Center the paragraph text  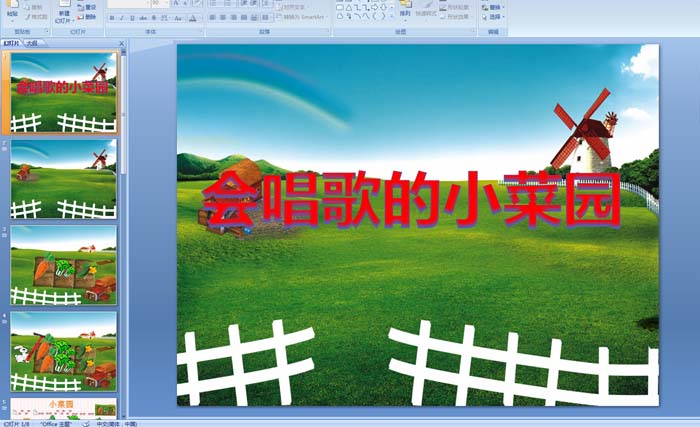(x=223, y=17)
